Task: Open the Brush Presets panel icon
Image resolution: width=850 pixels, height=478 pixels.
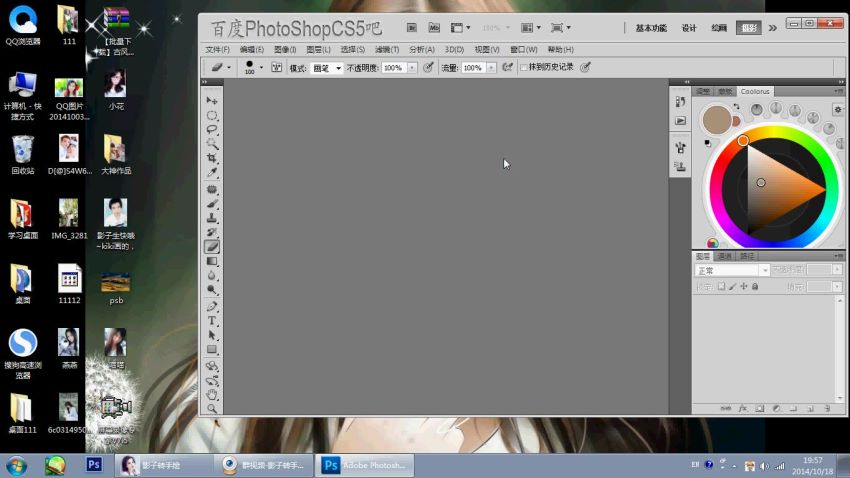Action: pos(680,147)
